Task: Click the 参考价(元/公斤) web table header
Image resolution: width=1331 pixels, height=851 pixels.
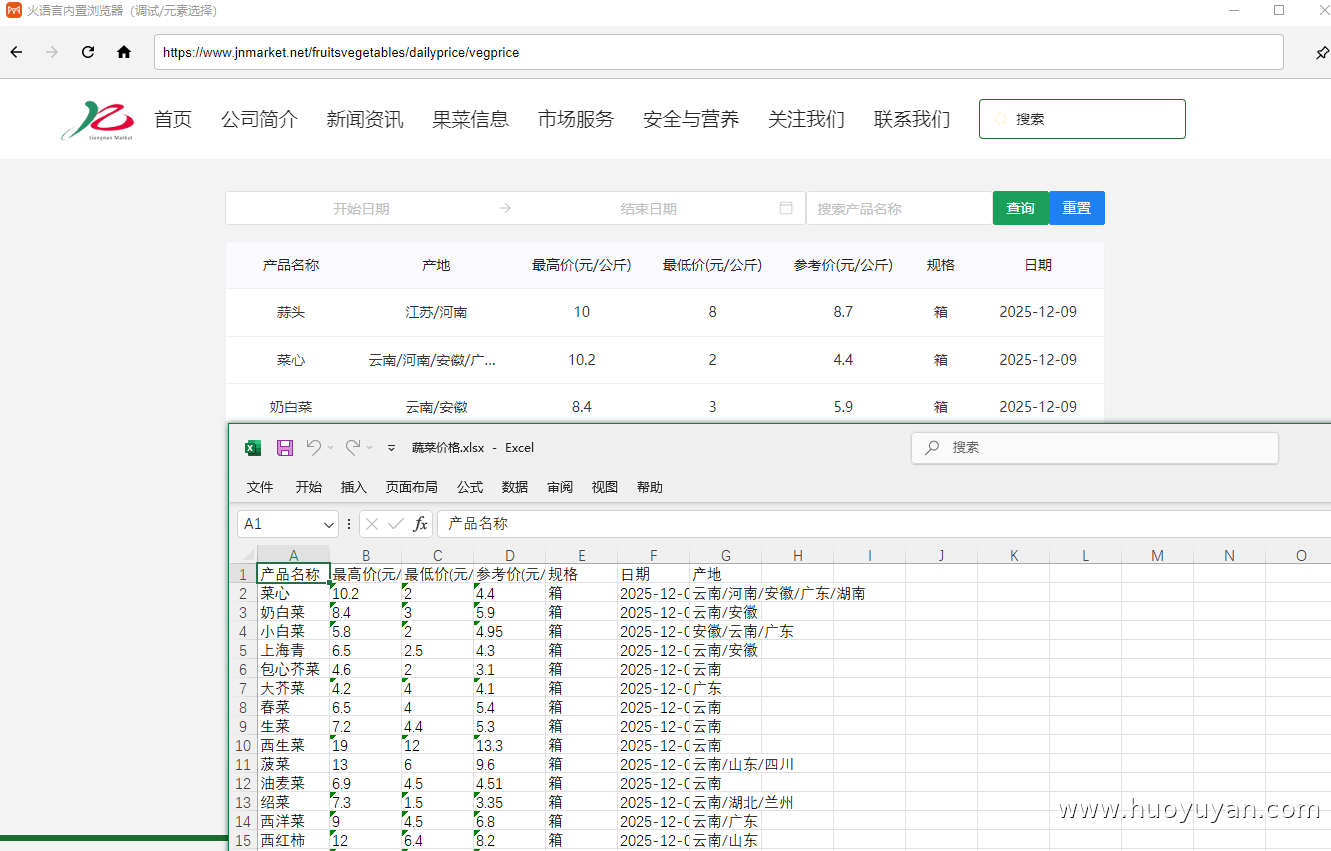Action: pos(843,265)
